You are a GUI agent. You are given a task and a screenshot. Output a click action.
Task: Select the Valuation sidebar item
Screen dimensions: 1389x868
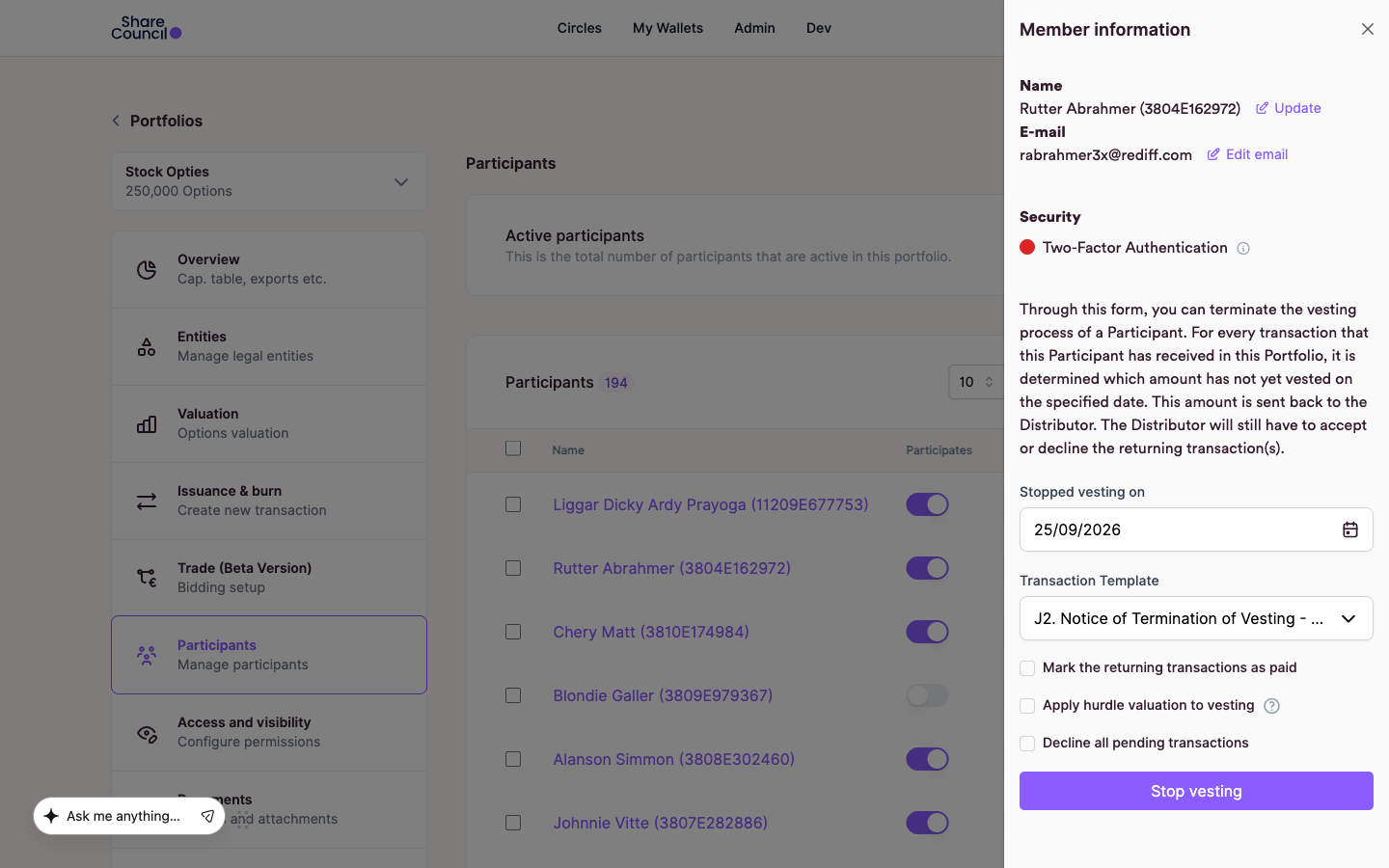coord(269,423)
